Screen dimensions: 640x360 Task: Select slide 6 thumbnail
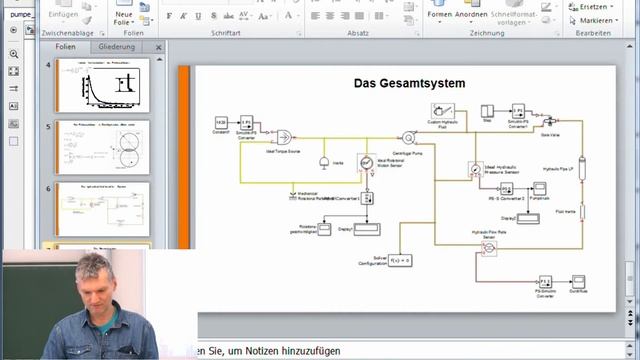point(102,209)
